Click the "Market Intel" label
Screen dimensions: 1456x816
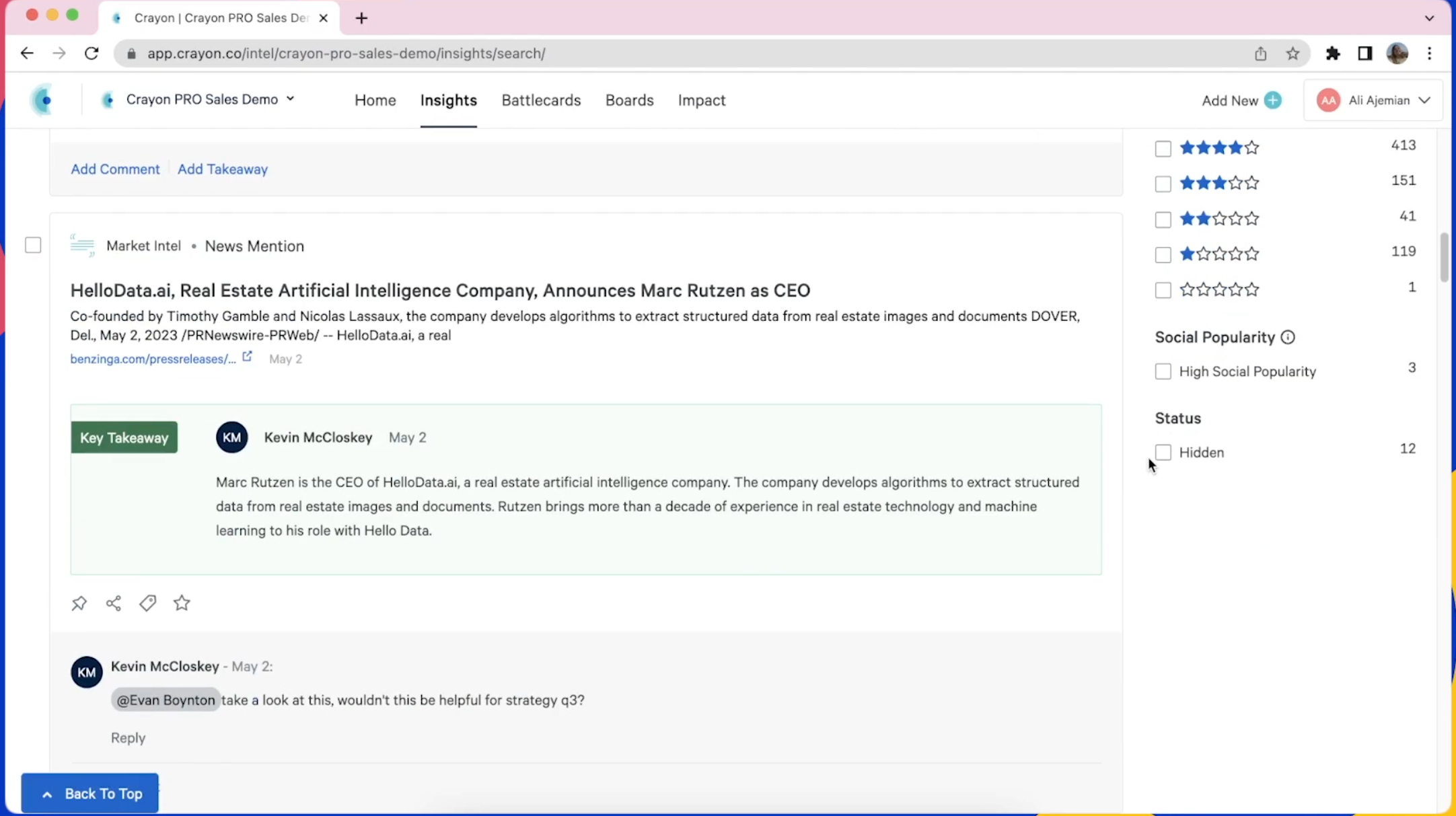click(144, 246)
